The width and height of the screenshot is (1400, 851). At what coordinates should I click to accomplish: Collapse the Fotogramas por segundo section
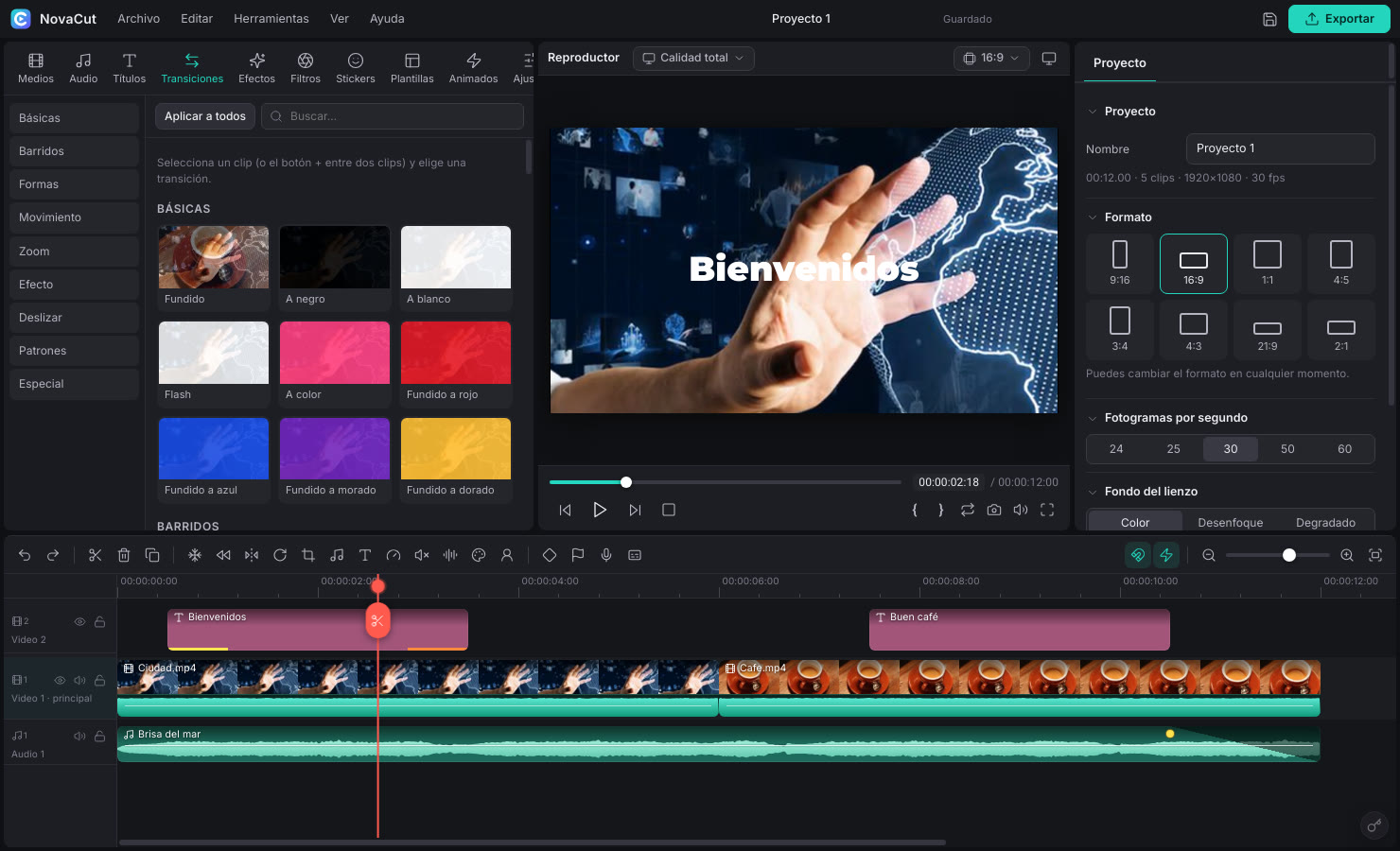1093,418
